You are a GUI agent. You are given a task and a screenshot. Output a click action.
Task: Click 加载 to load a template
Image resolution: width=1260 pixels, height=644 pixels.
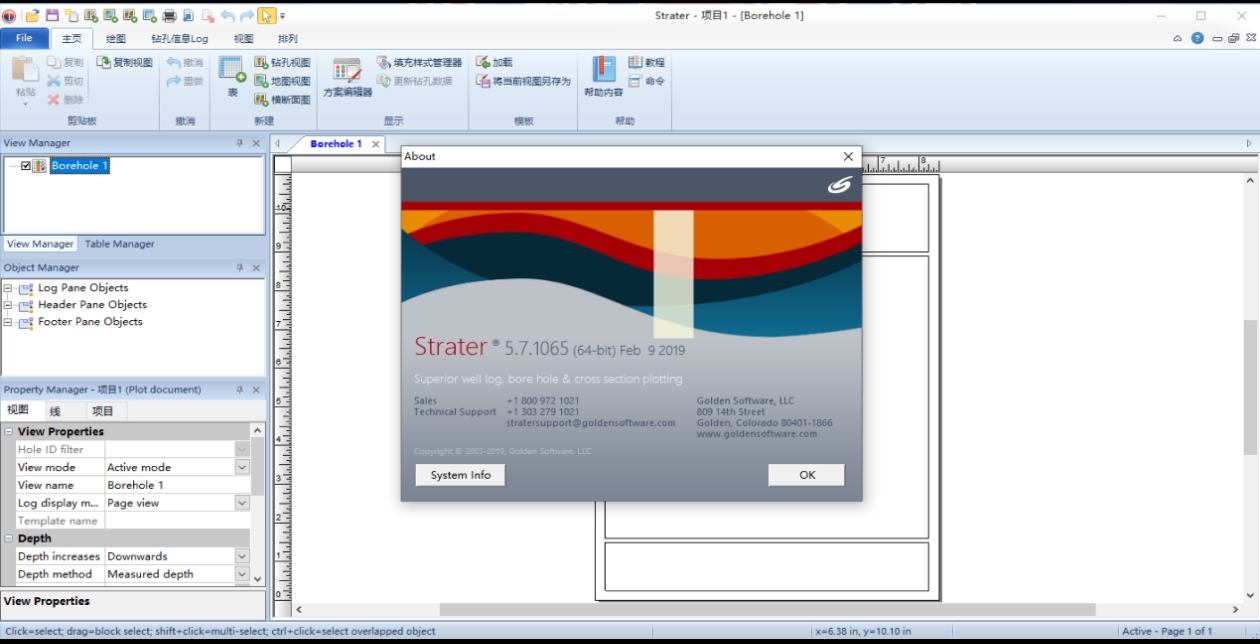[x=494, y=62]
